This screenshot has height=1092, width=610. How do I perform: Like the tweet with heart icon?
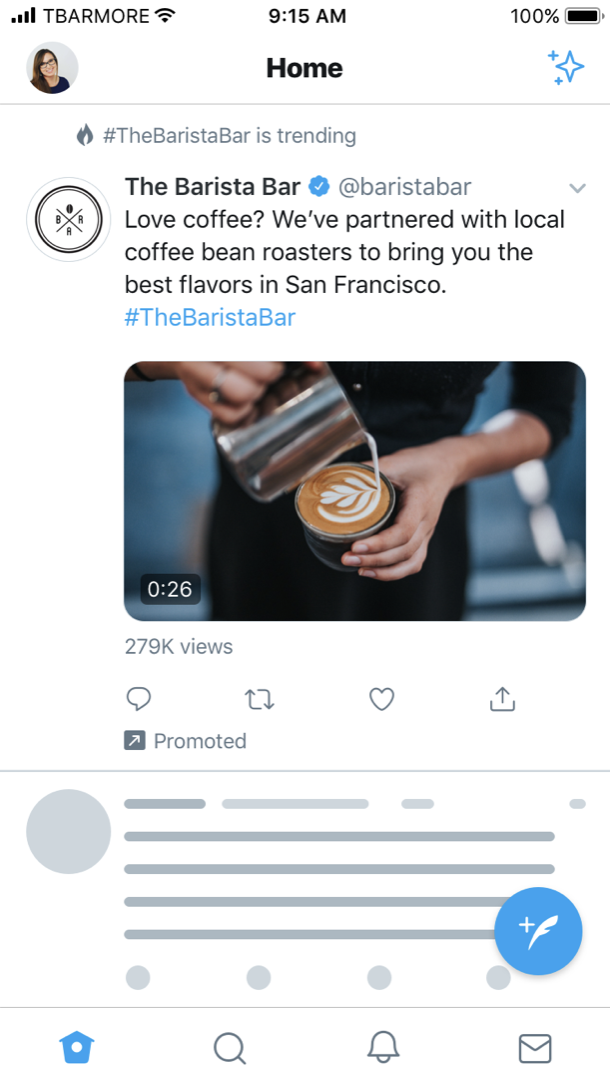381,699
